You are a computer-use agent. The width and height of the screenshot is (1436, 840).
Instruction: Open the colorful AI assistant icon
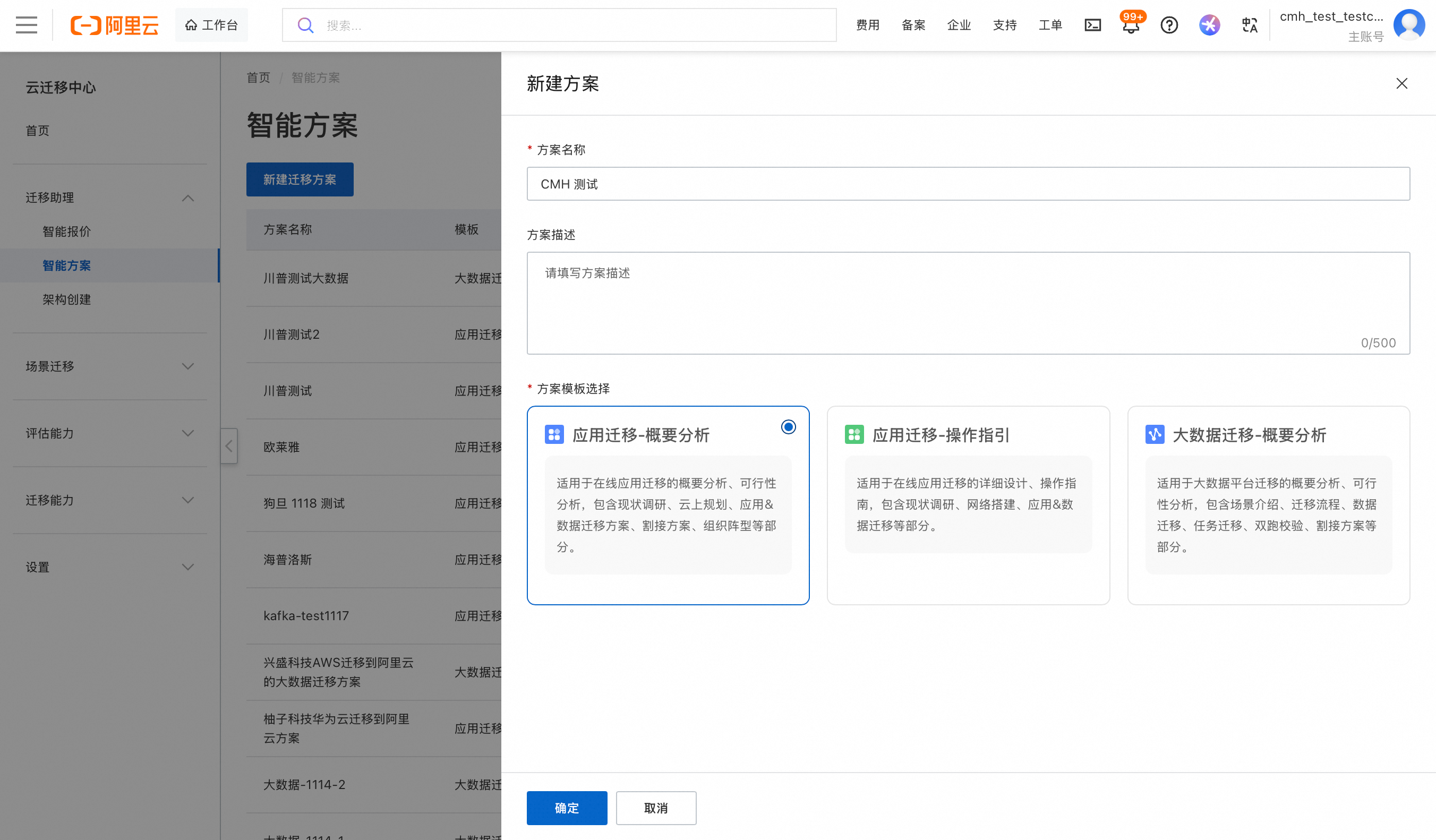point(1209,25)
